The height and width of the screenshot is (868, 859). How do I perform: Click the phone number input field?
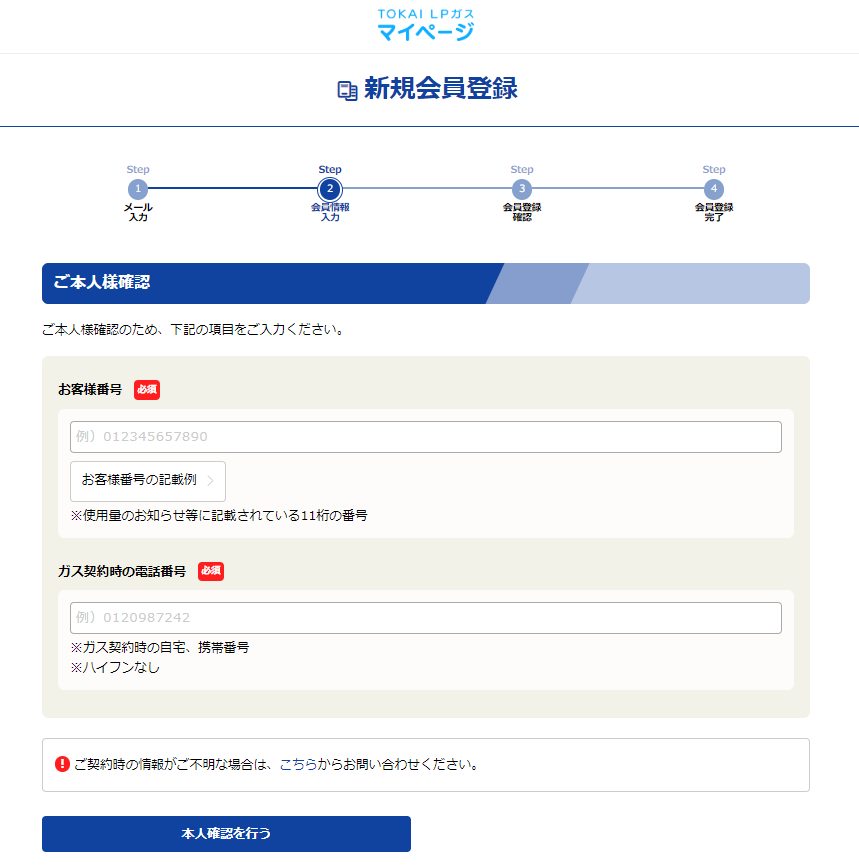click(x=425, y=618)
